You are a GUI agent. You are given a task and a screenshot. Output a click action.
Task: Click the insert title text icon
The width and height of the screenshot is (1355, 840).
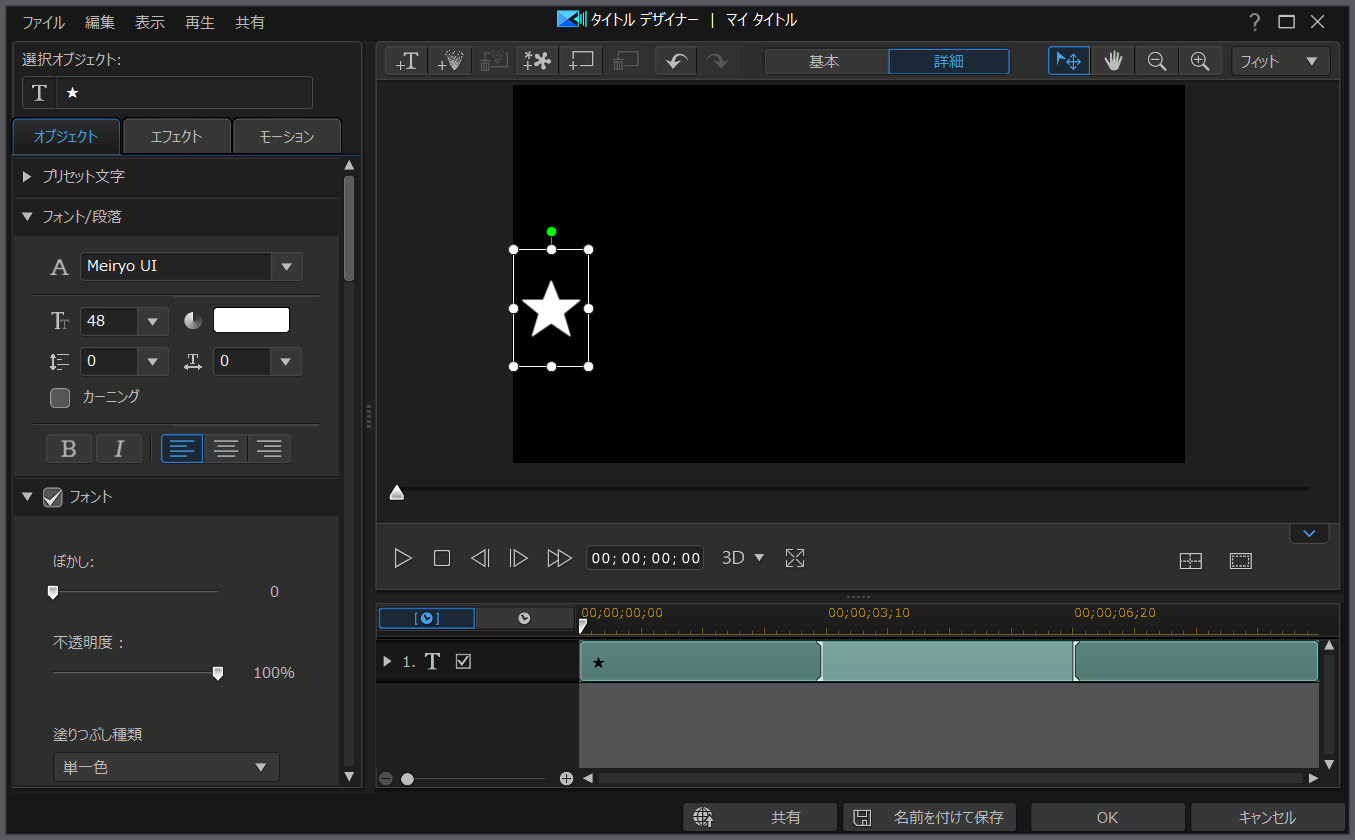407,61
